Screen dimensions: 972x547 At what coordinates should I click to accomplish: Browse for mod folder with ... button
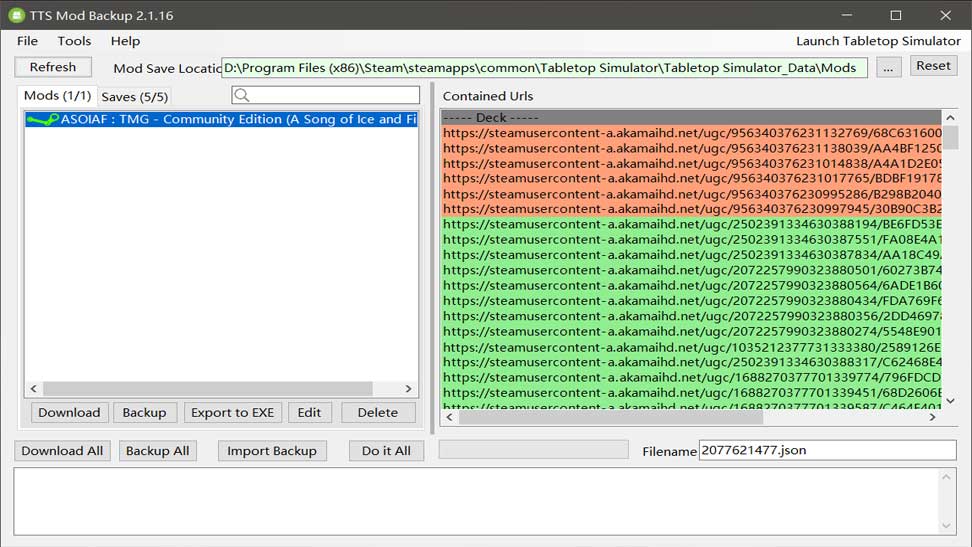coord(888,67)
